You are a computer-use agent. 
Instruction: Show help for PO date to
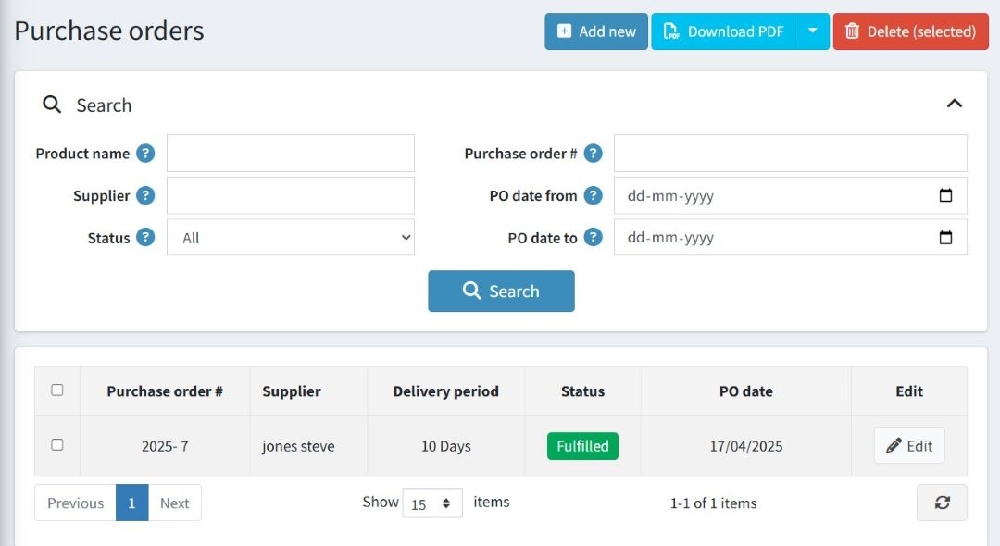(x=593, y=237)
